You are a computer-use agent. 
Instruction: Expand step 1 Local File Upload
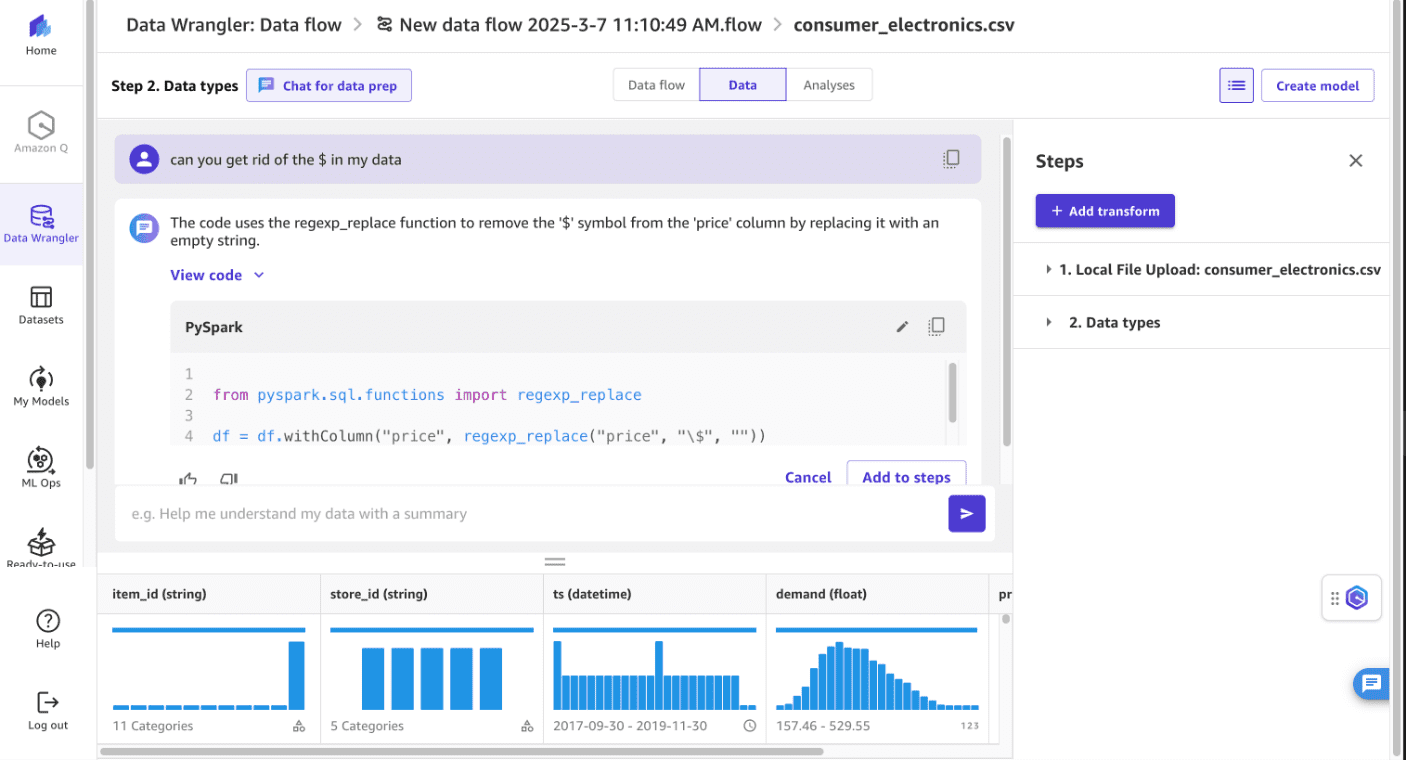tap(1048, 269)
